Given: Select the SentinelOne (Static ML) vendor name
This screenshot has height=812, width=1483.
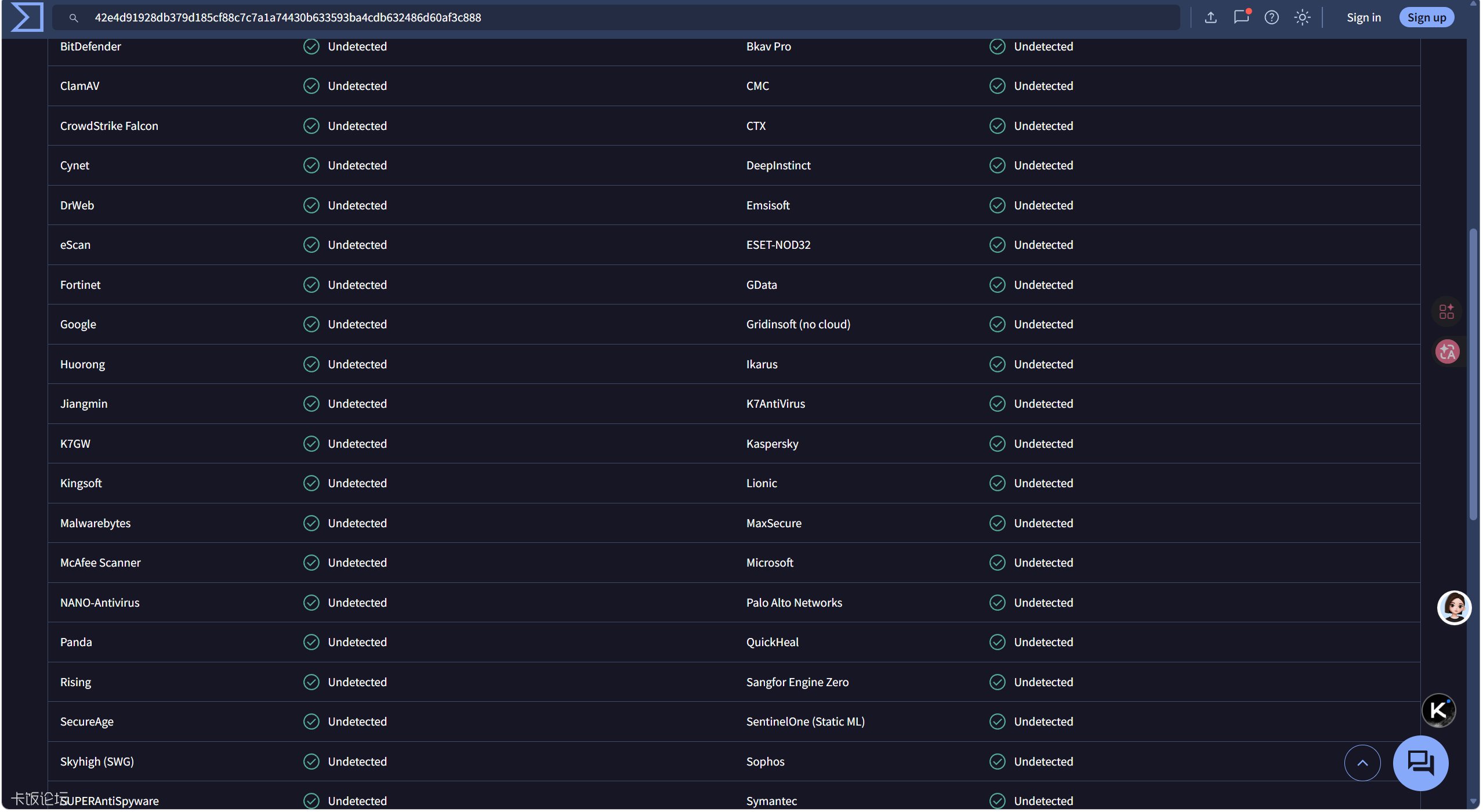Looking at the screenshot, I should (805, 722).
